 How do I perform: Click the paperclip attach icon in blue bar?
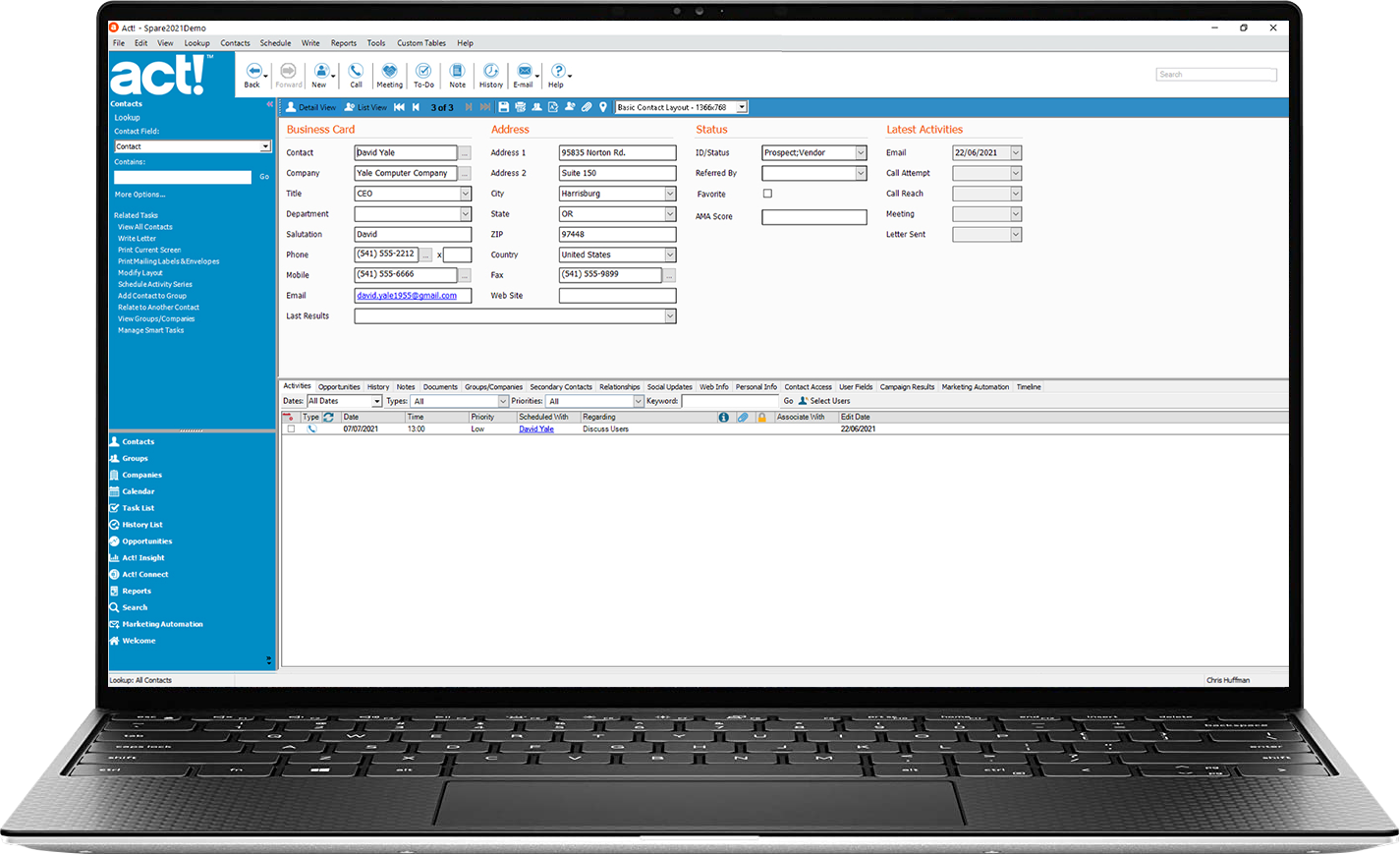(587, 107)
